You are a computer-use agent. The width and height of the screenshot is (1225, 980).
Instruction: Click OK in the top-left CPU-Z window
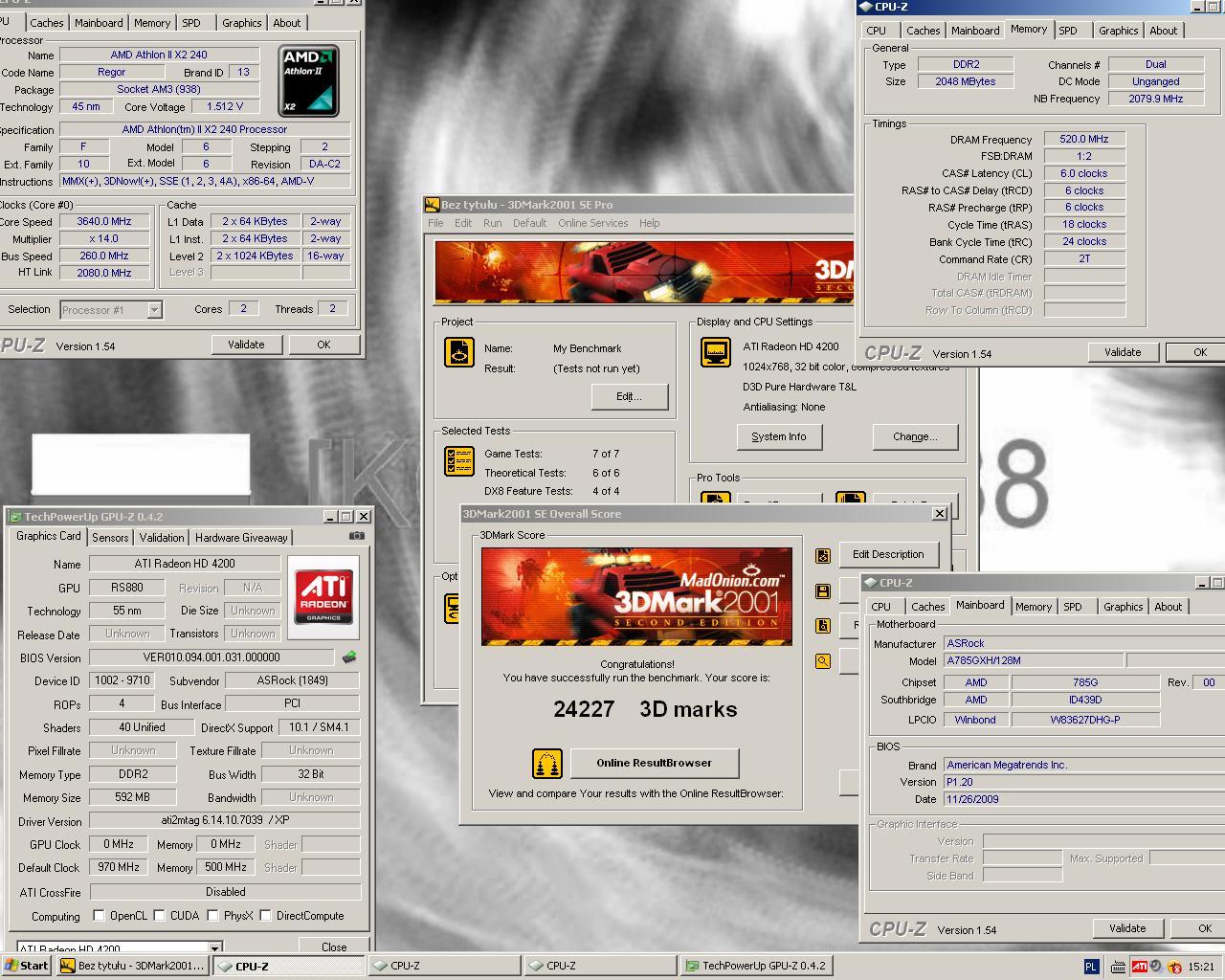click(323, 345)
